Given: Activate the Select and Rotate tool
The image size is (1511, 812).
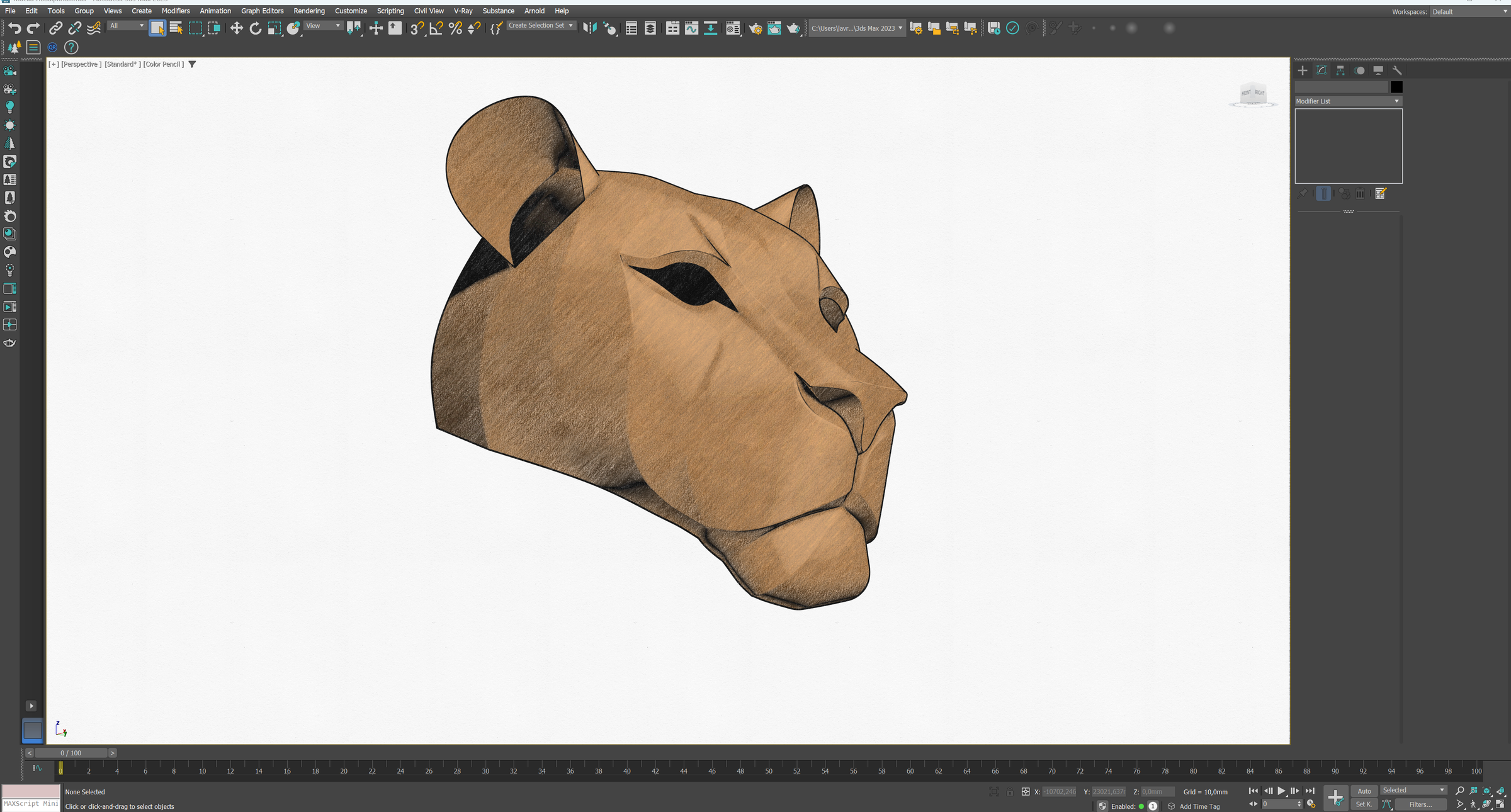Looking at the screenshot, I should coord(256,28).
